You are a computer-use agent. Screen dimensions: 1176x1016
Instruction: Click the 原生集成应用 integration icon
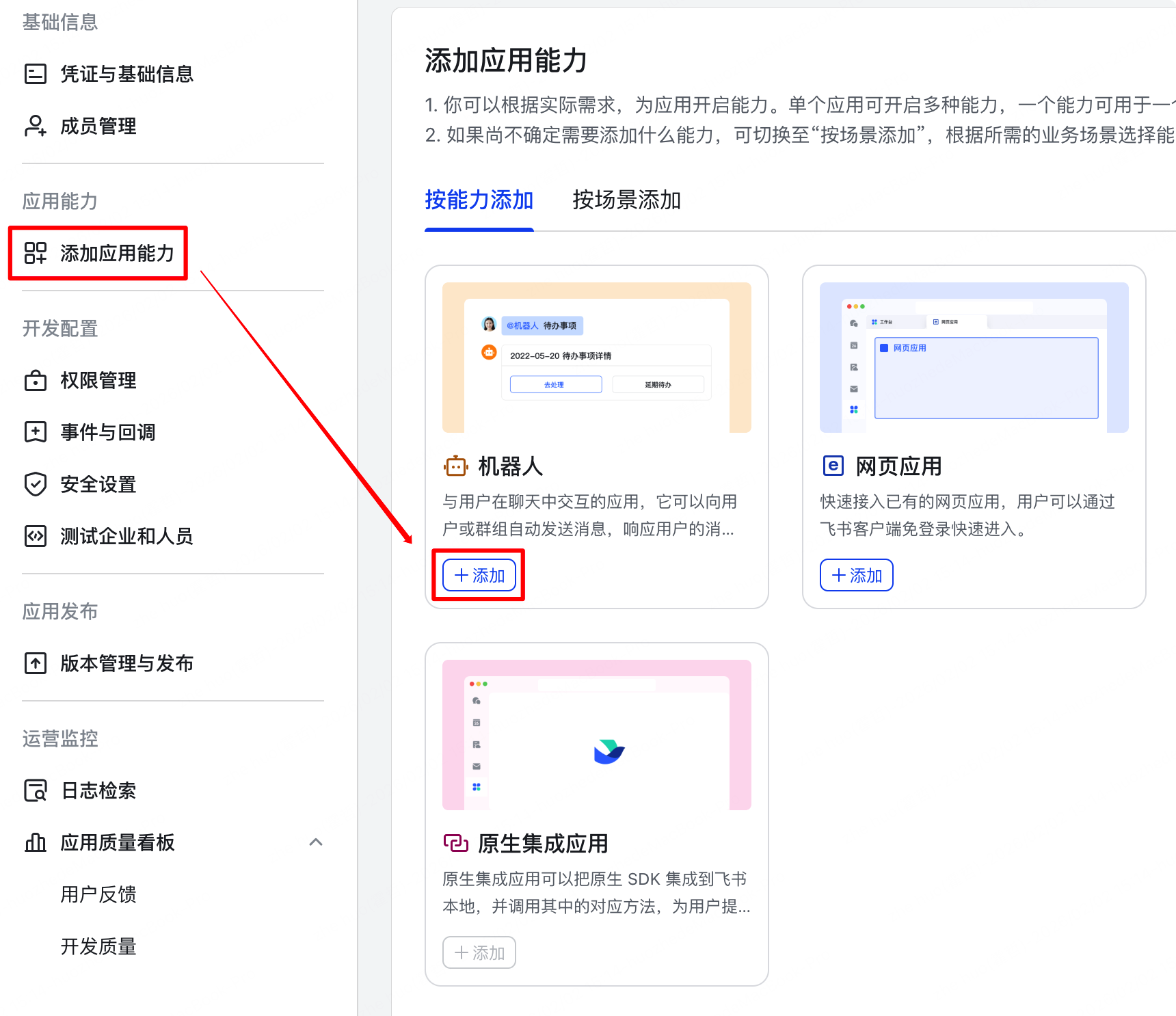pos(455,844)
